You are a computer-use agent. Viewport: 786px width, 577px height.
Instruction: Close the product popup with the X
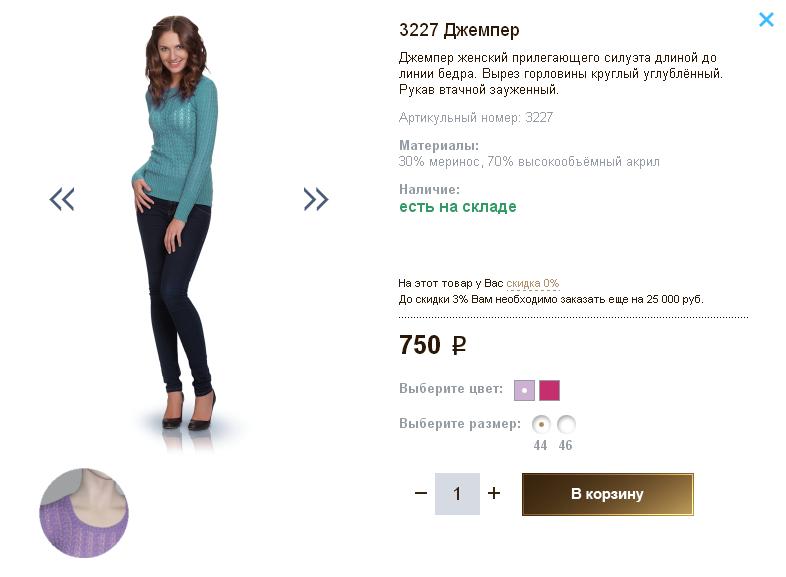[766, 19]
